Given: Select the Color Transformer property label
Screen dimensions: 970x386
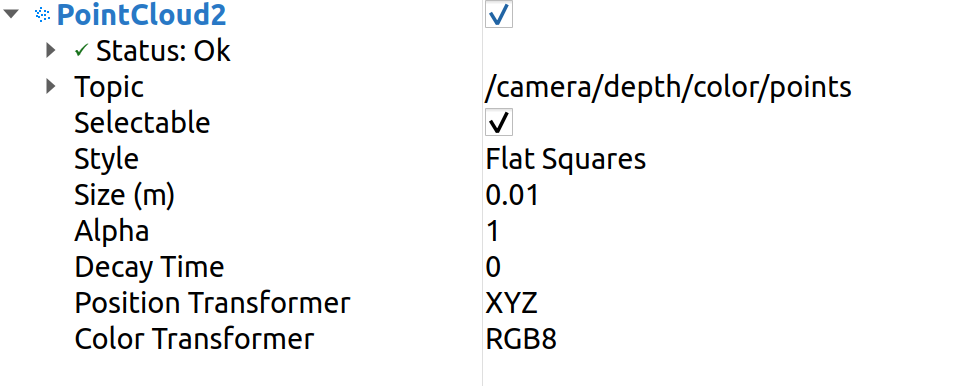Looking at the screenshot, I should tap(194, 339).
